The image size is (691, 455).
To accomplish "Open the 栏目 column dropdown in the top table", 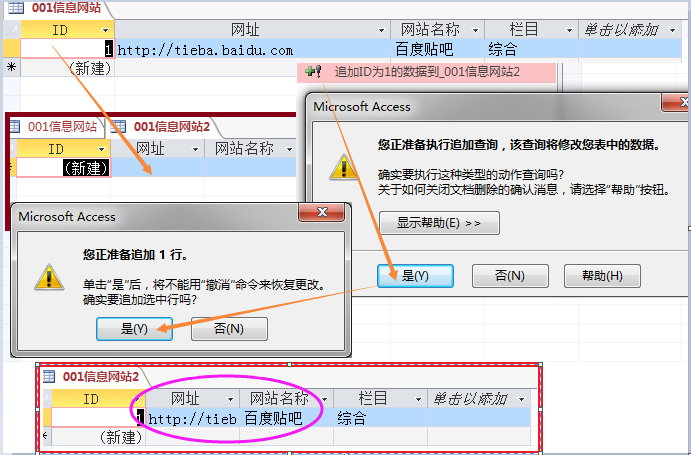I will coord(569,30).
